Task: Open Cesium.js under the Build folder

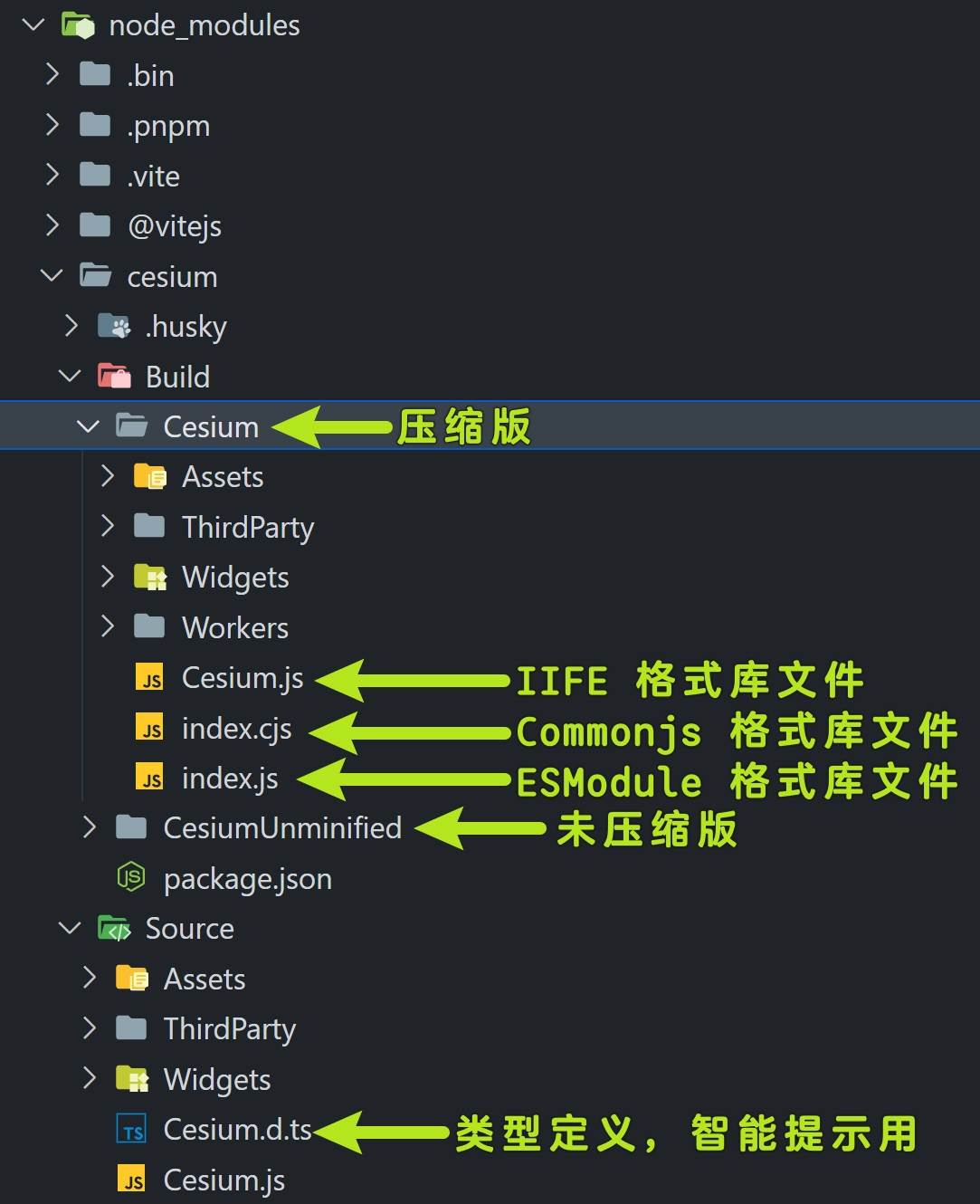Action: point(243,678)
